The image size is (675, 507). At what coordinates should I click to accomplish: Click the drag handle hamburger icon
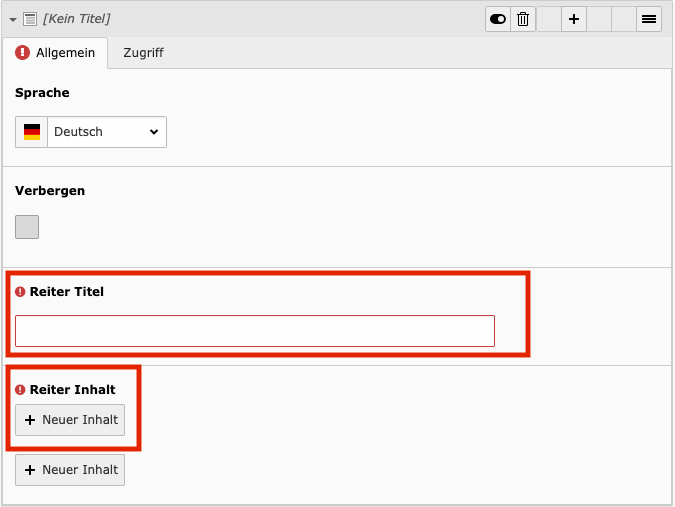[649, 19]
